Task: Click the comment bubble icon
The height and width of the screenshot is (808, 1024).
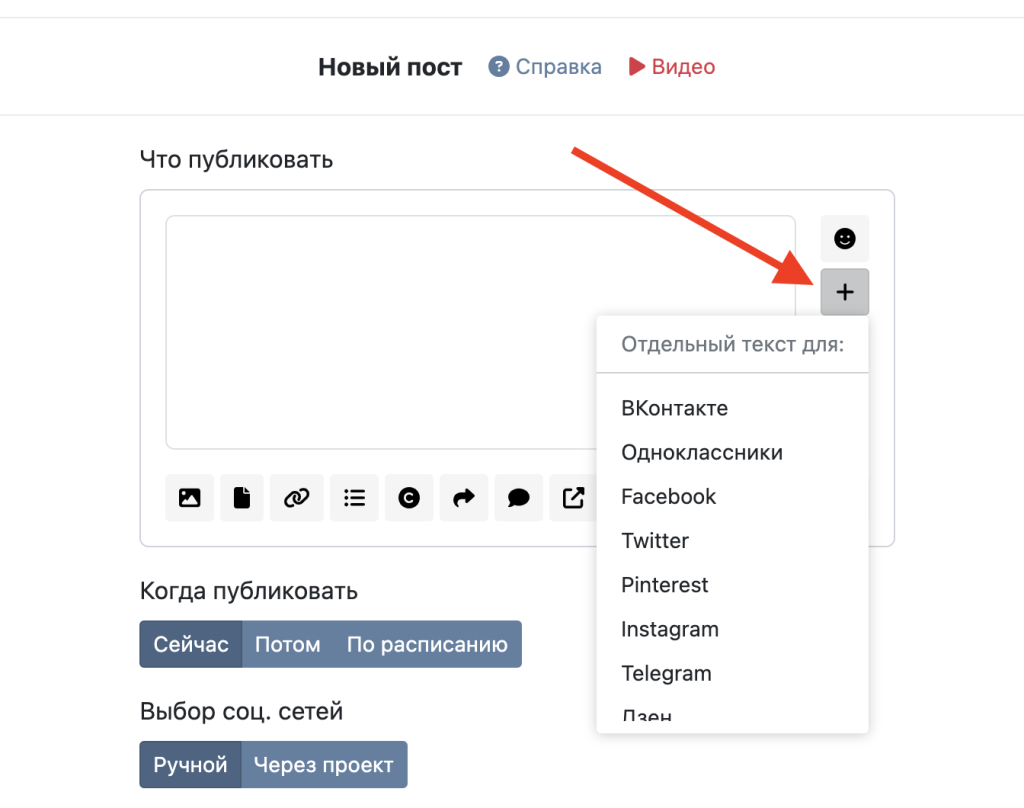Action: pos(518,497)
